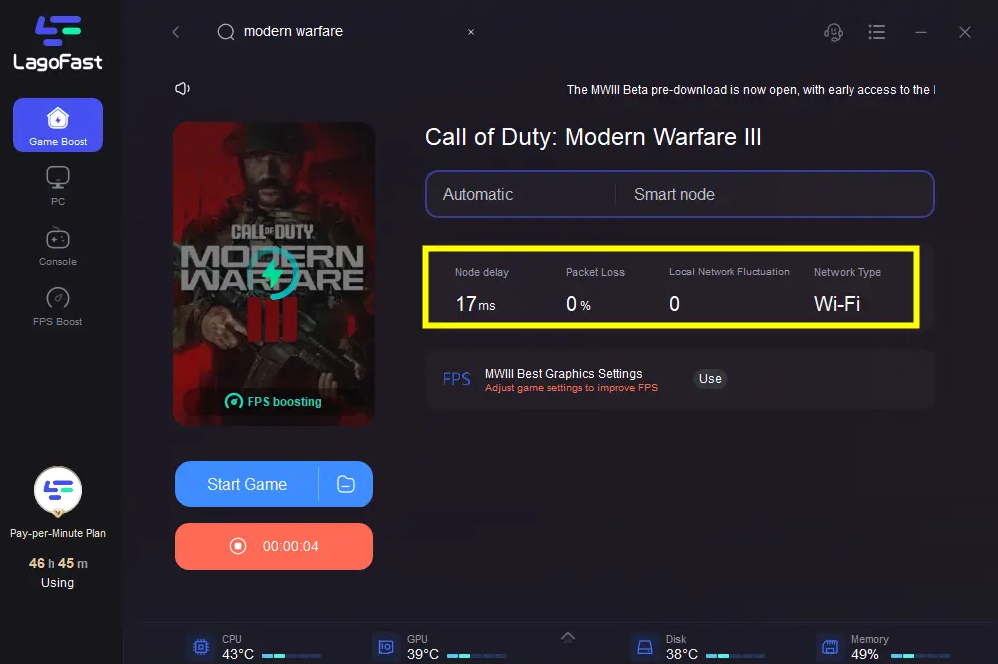Image resolution: width=998 pixels, height=664 pixels.
Task: Click the announcement speaker icon
Action: click(x=183, y=88)
